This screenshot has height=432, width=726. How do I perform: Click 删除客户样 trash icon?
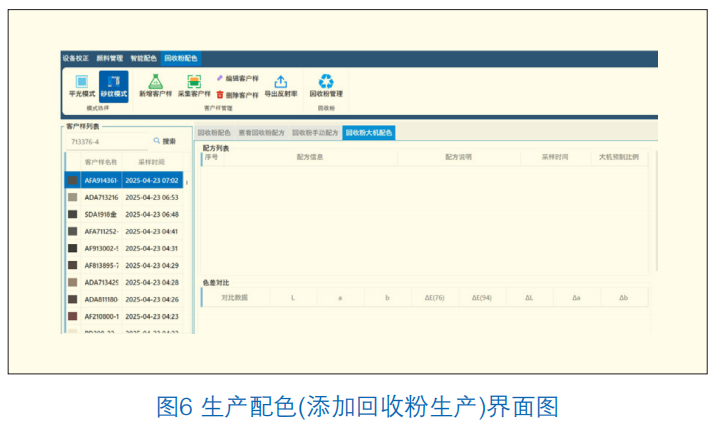(x=220, y=95)
